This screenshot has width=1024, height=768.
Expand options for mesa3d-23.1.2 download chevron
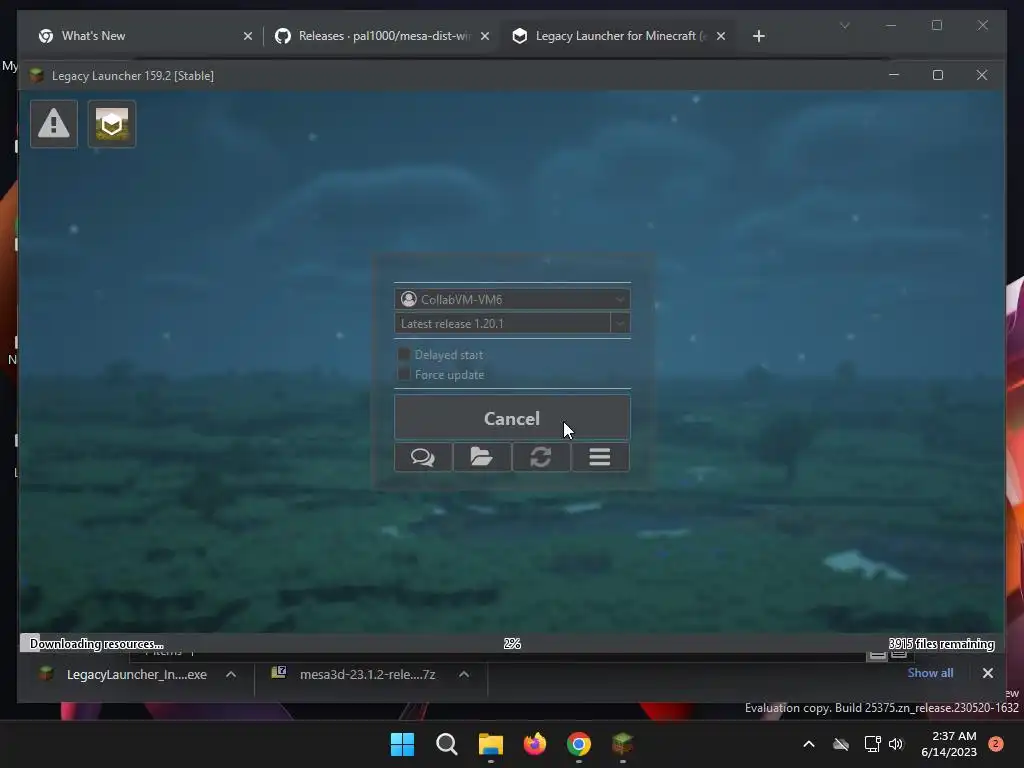point(464,675)
